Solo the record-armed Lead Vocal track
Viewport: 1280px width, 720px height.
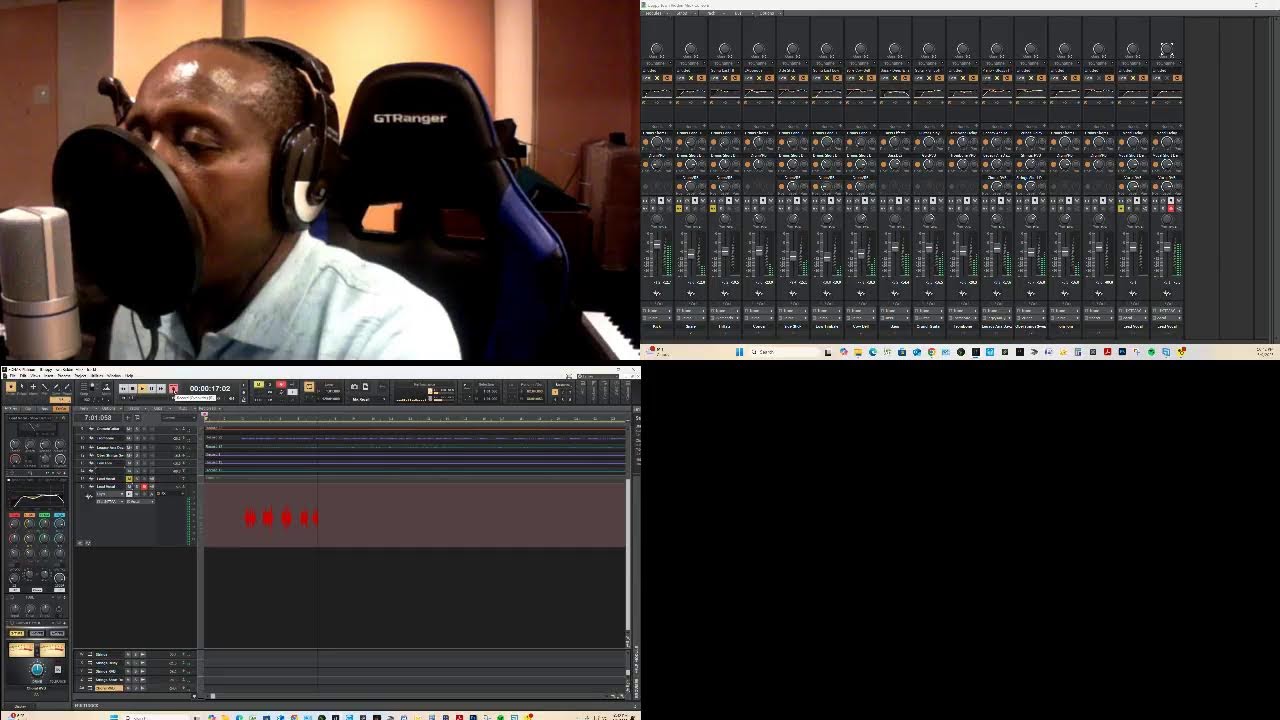tap(137, 486)
